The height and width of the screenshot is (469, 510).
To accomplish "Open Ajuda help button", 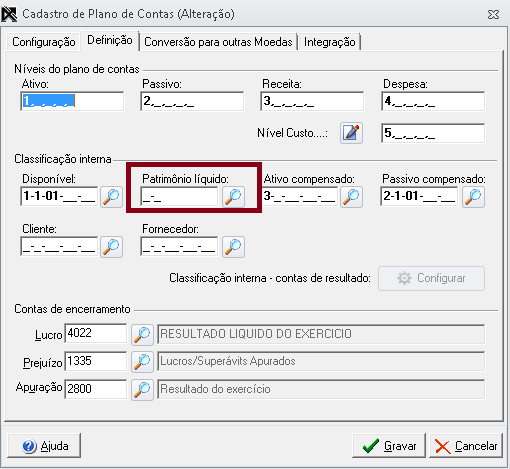I will (x=44, y=446).
